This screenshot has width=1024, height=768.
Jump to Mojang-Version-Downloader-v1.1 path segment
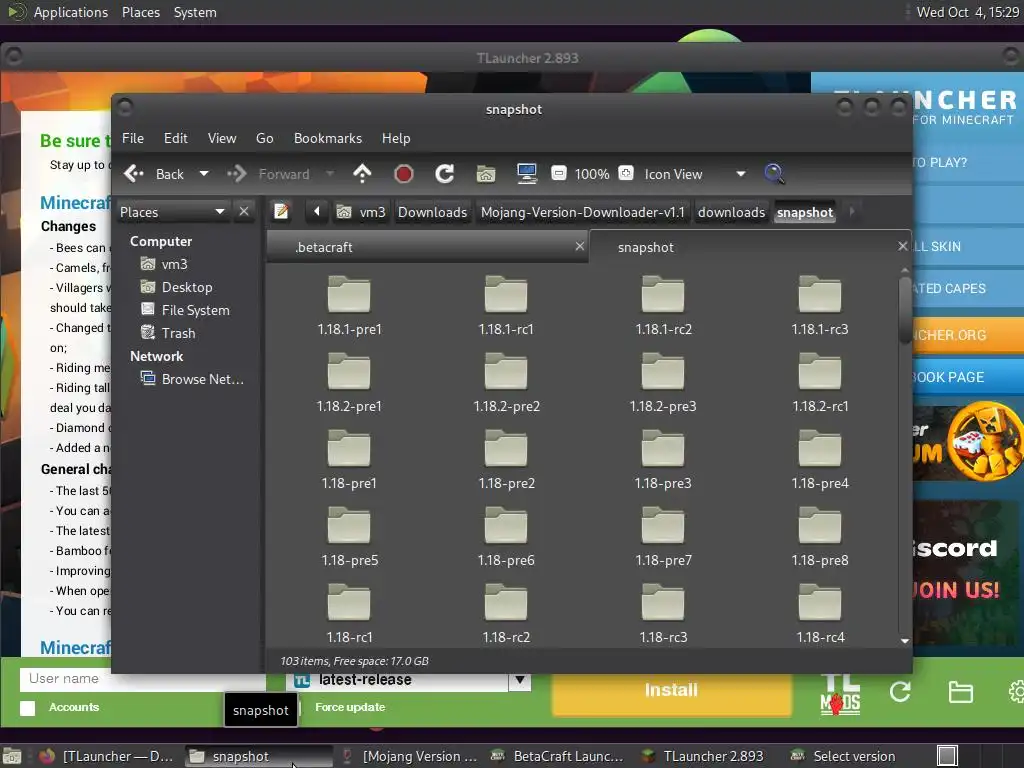[583, 212]
